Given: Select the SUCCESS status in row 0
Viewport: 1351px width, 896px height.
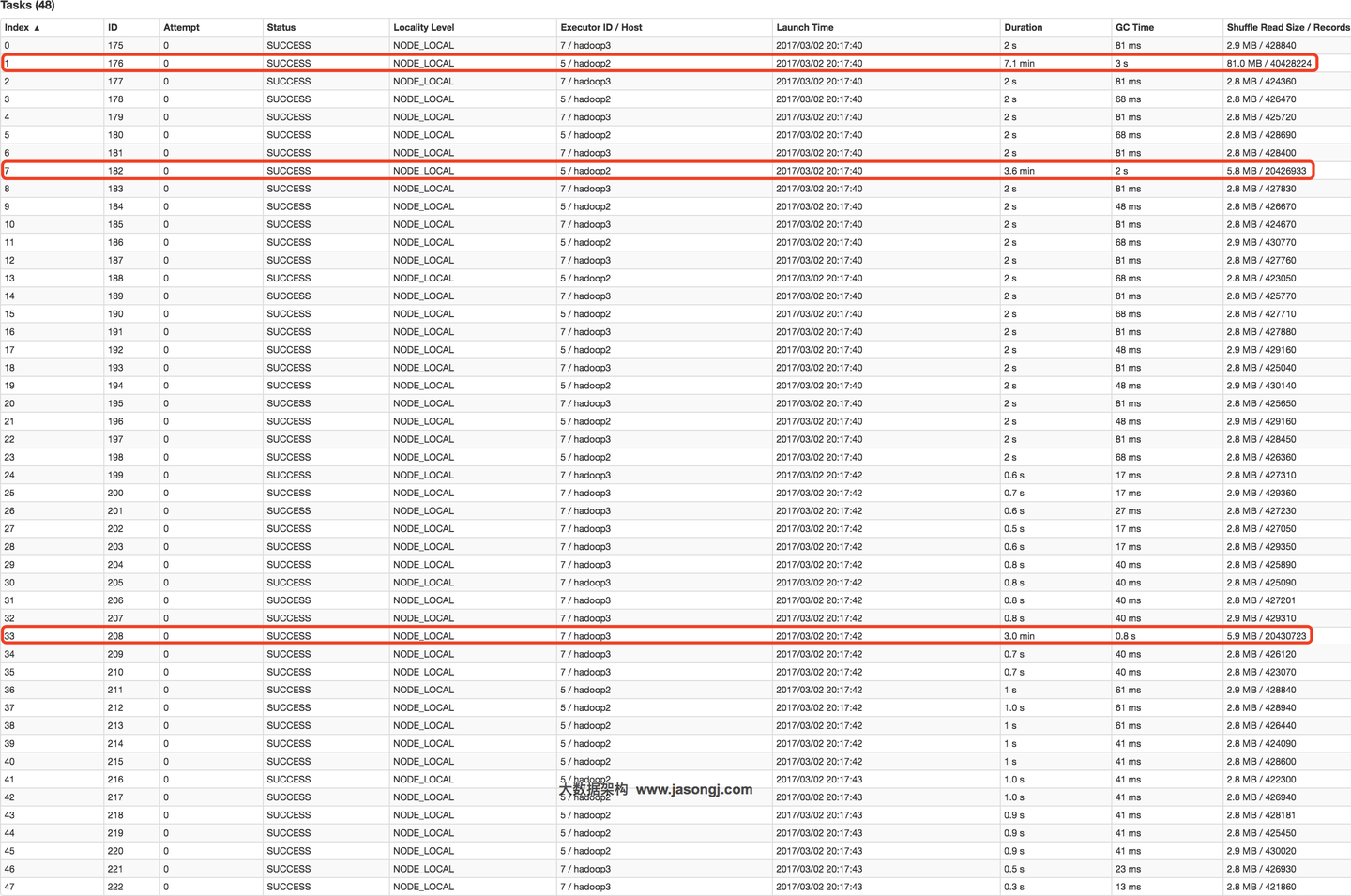Looking at the screenshot, I should point(288,45).
